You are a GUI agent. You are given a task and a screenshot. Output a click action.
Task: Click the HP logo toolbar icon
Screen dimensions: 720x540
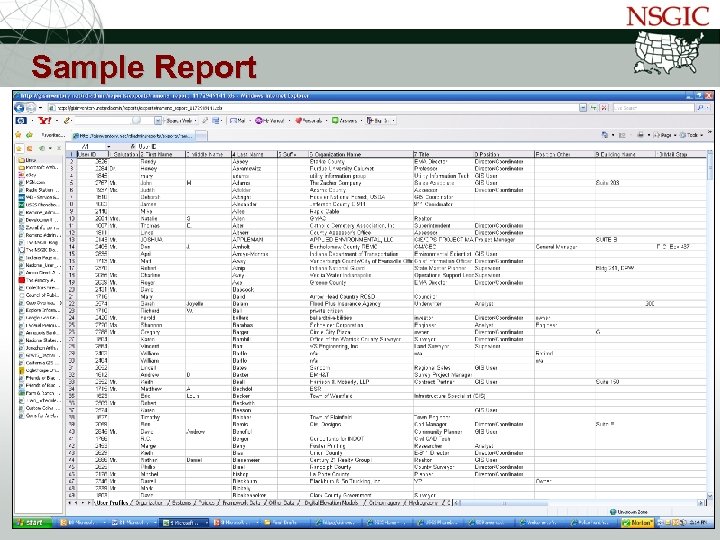coord(21,121)
